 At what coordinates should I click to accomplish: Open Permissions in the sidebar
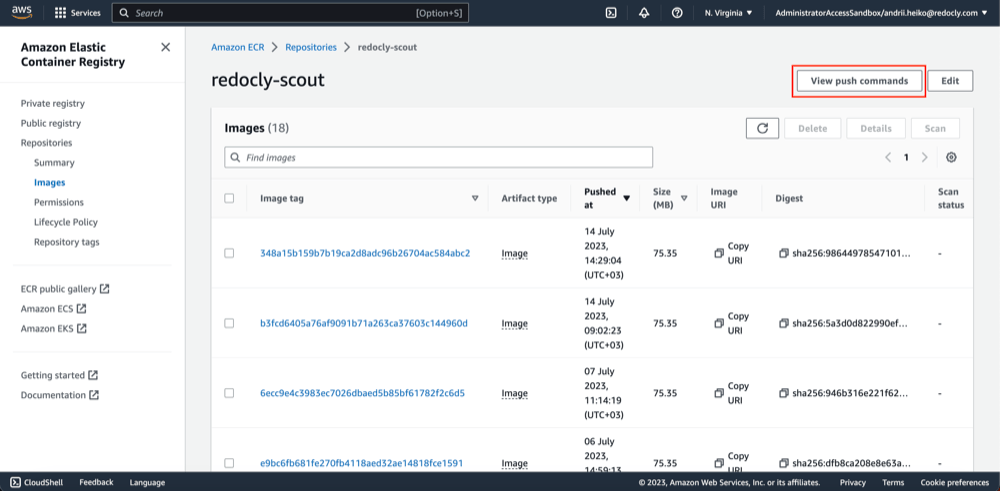click(59, 202)
